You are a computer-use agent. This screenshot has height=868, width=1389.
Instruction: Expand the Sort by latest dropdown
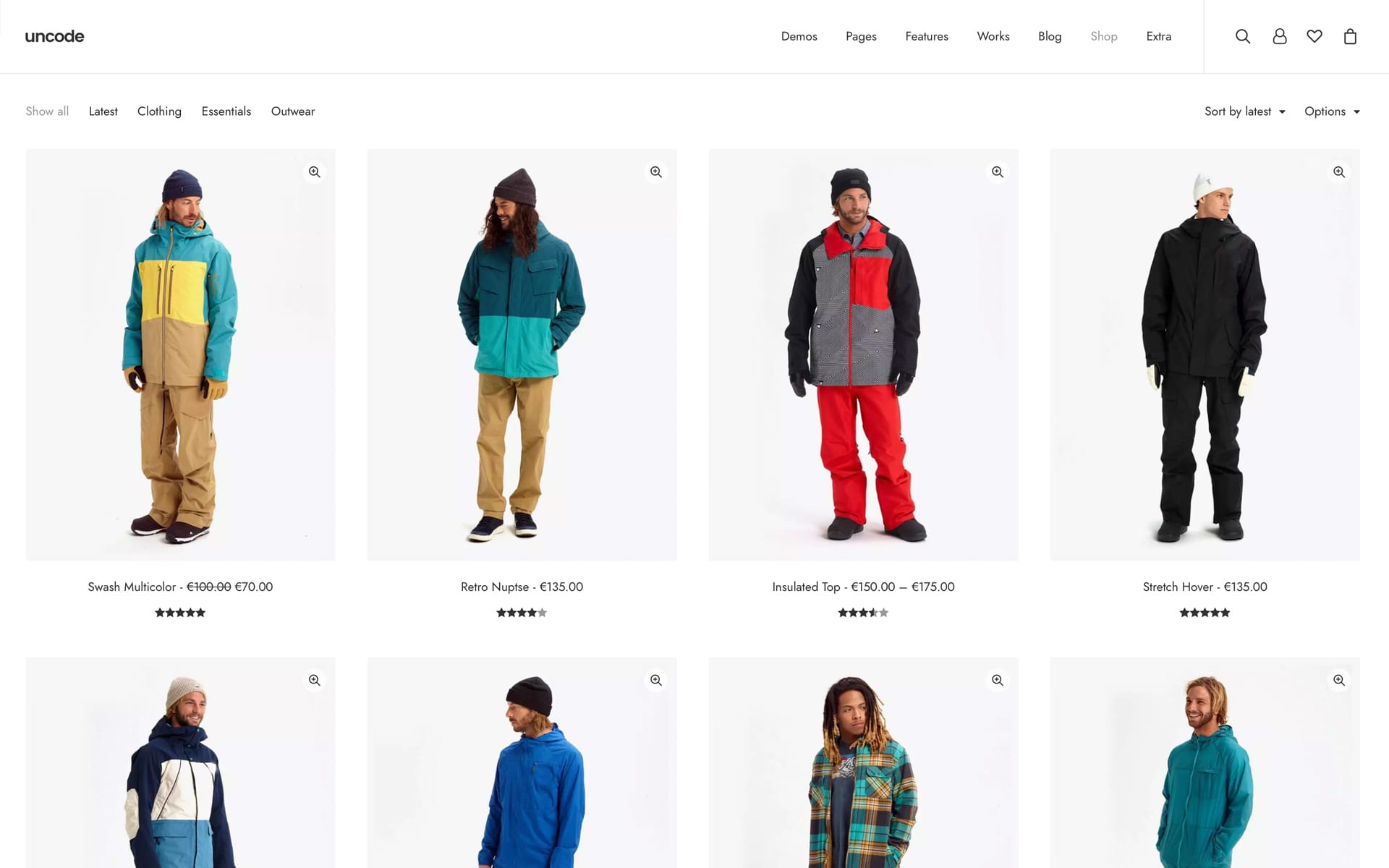click(1244, 111)
